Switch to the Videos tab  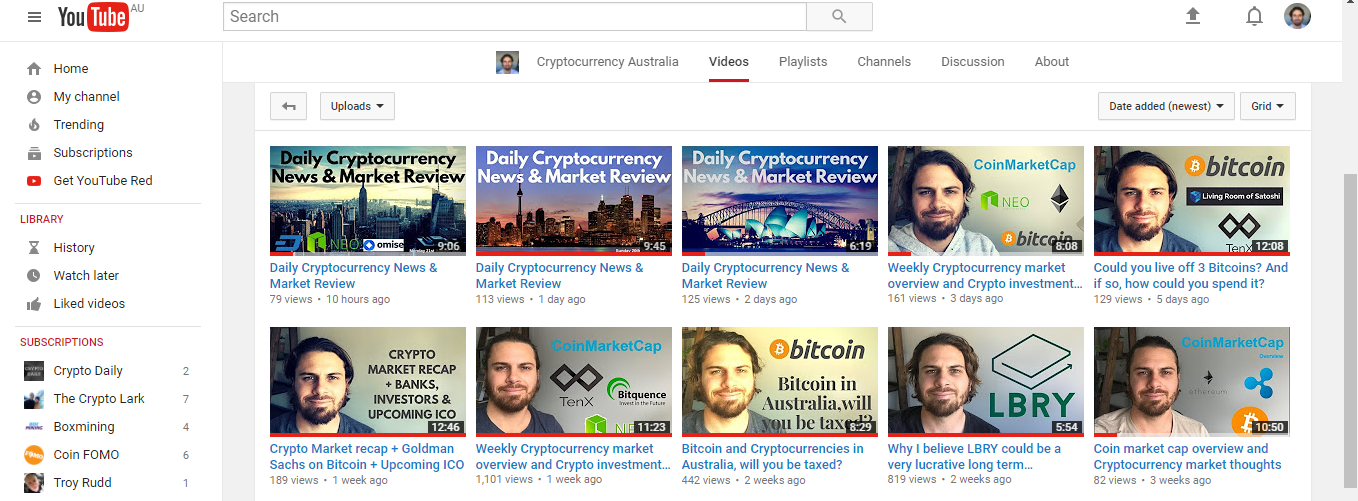pos(729,62)
